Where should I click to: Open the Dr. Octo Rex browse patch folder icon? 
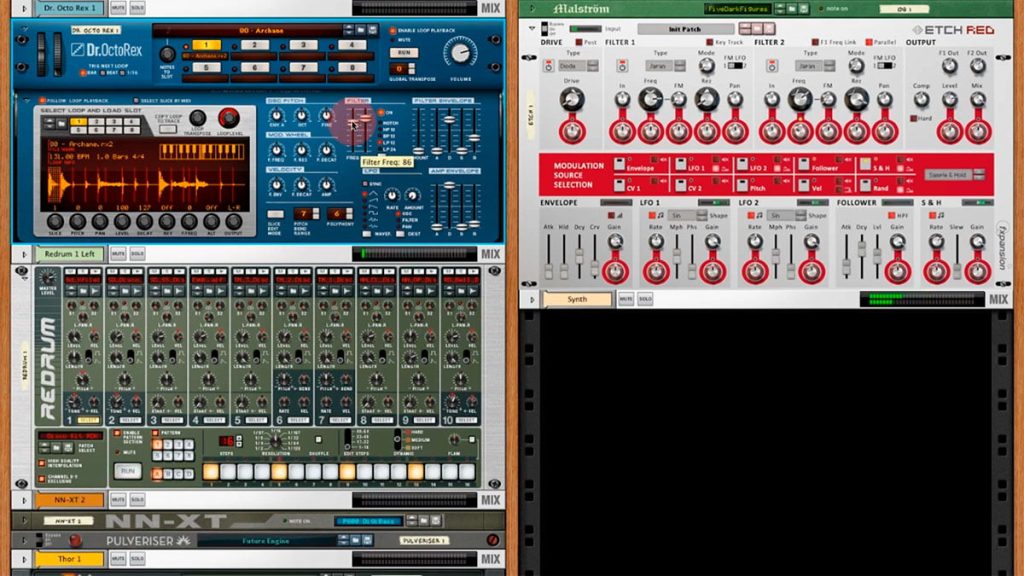coord(360,30)
